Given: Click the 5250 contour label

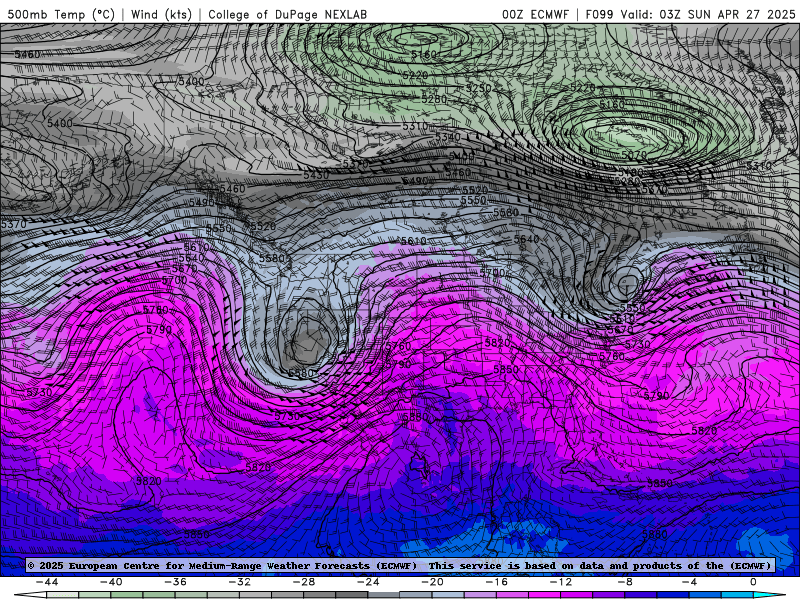Looking at the screenshot, I should point(479,88).
